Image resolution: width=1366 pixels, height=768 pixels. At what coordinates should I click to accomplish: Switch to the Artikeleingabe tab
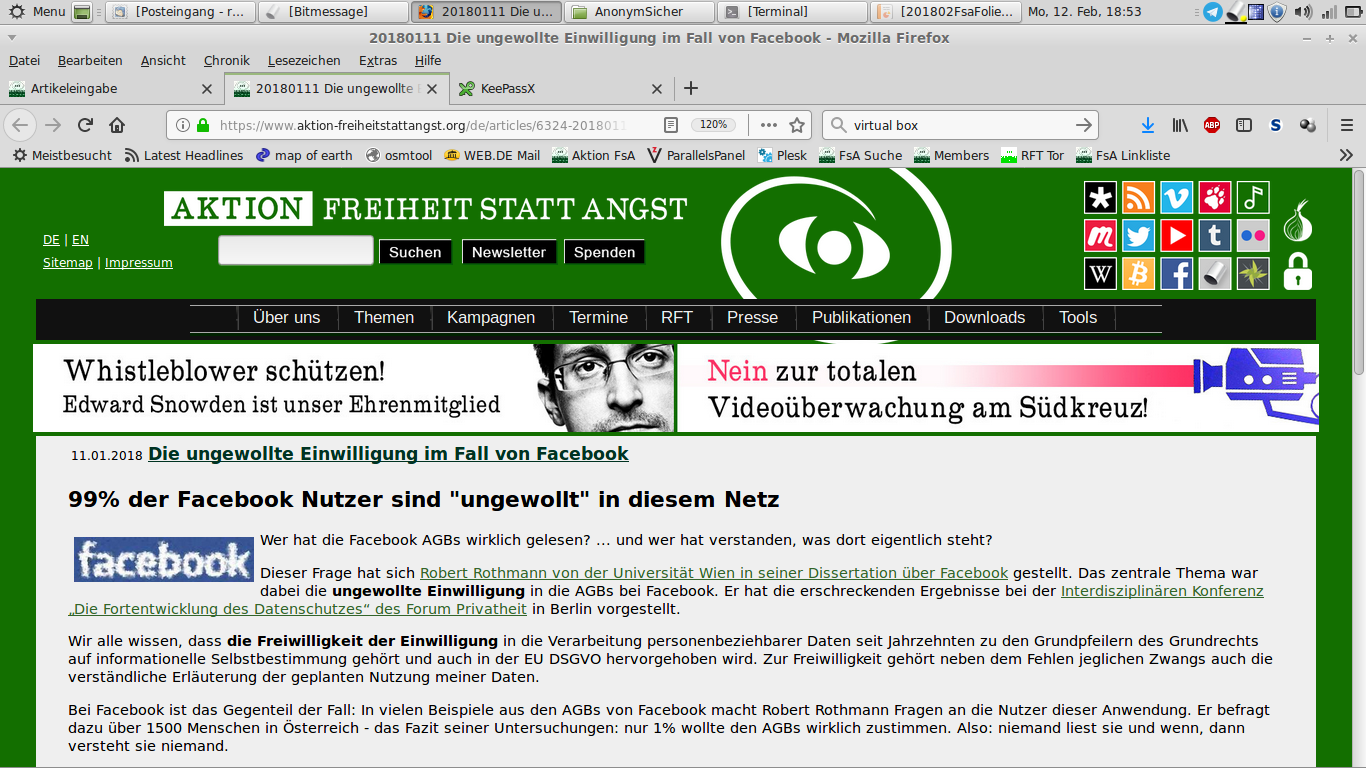coord(112,88)
